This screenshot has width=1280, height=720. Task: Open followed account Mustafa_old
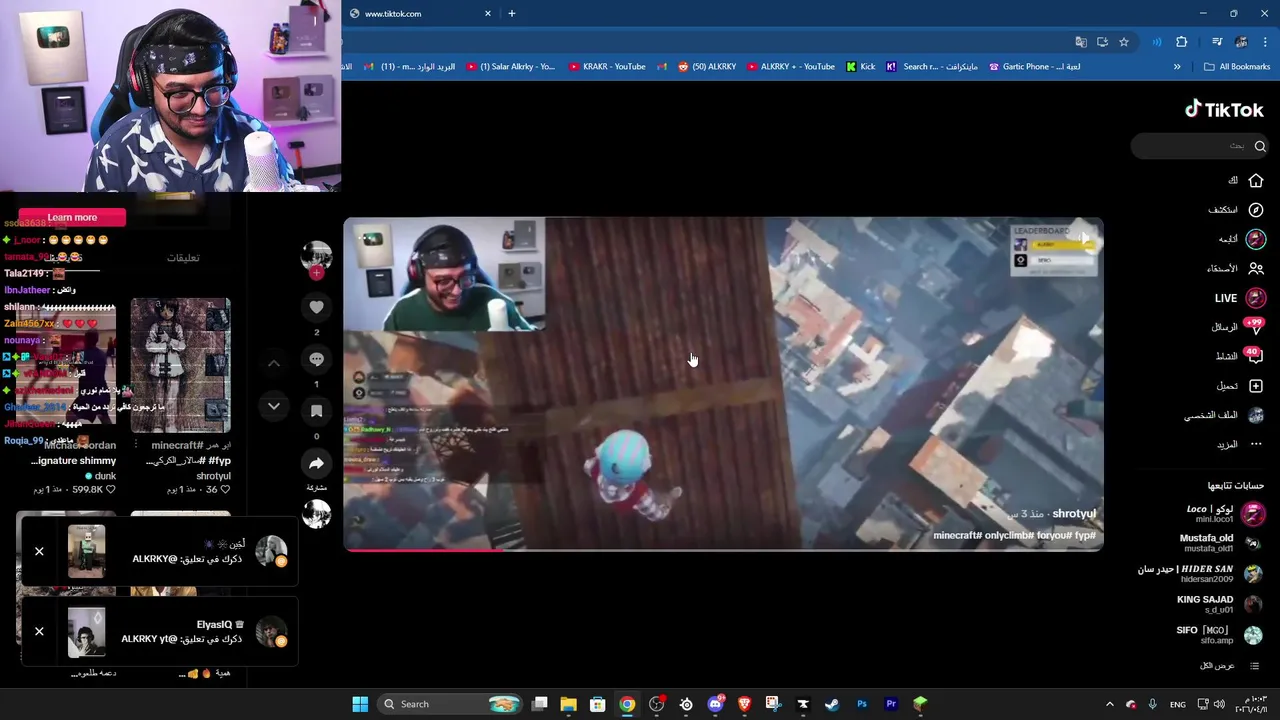click(1220, 543)
